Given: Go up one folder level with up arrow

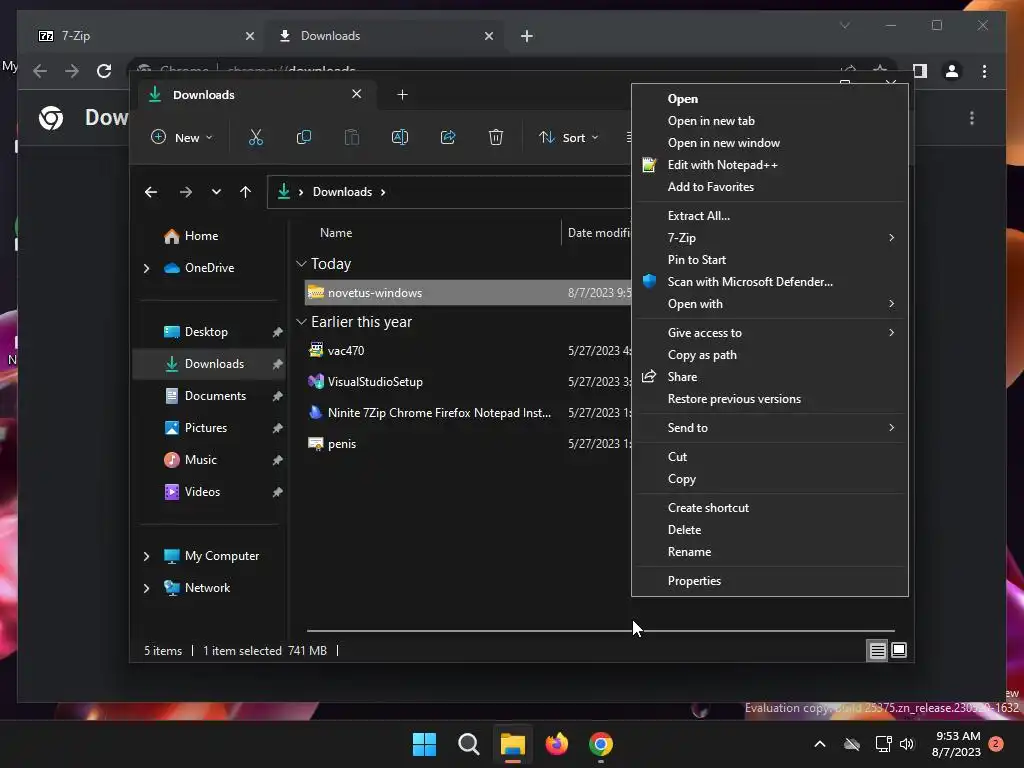Looking at the screenshot, I should coord(246,192).
